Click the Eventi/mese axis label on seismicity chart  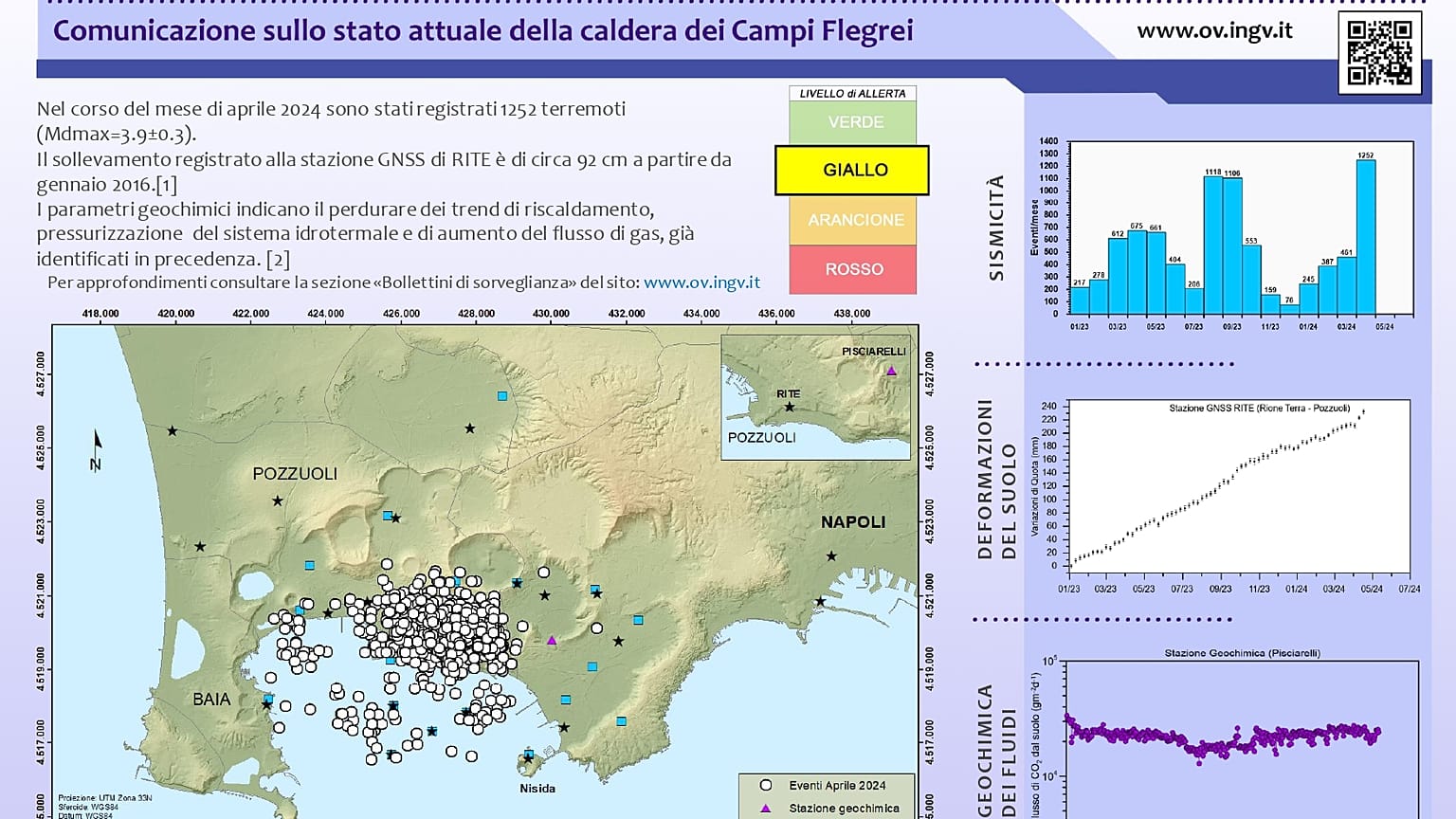1035,227
